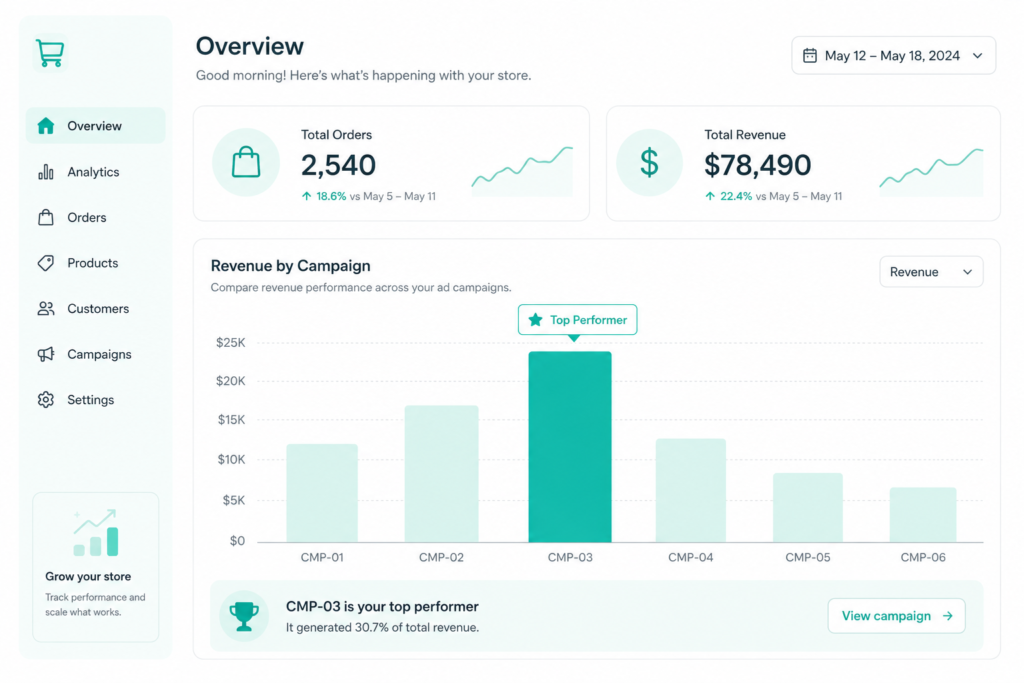Open the Customers page
Screen dimensions: 1024x683
coord(95,308)
